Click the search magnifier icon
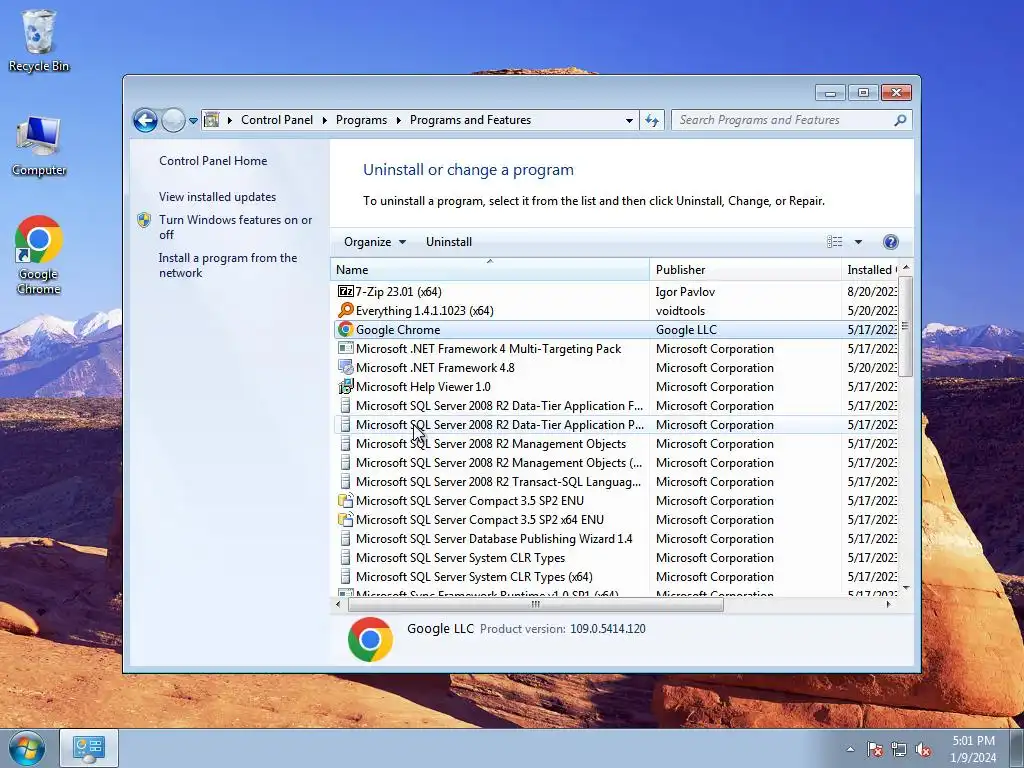Viewport: 1024px width, 768px height. click(x=900, y=120)
